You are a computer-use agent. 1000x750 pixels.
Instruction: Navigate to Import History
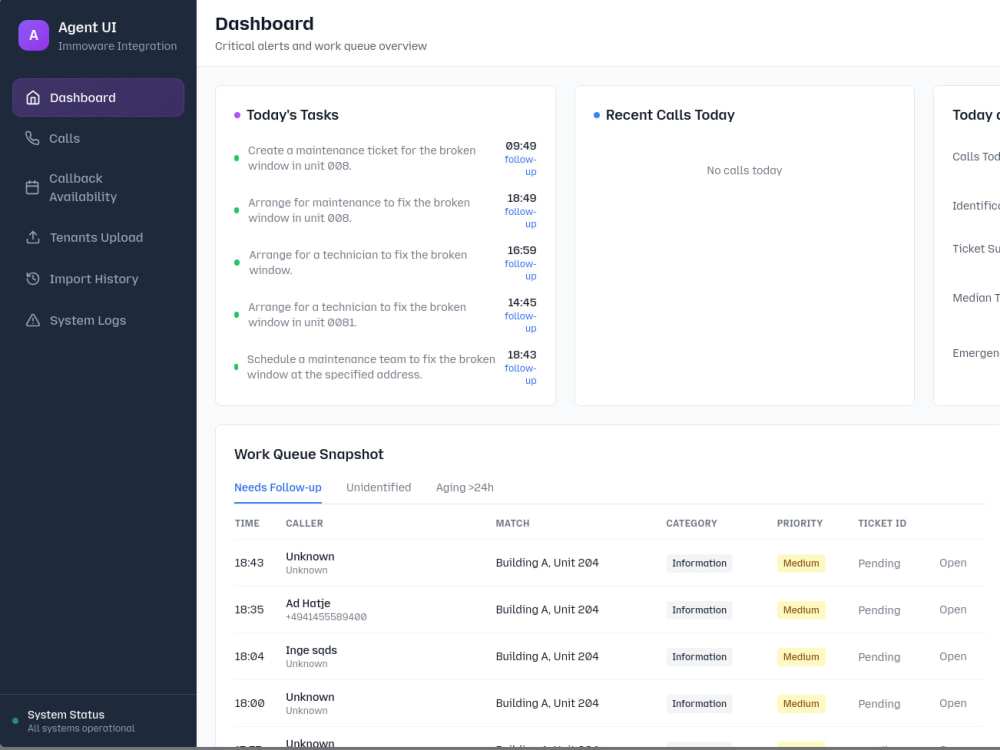[98, 279]
